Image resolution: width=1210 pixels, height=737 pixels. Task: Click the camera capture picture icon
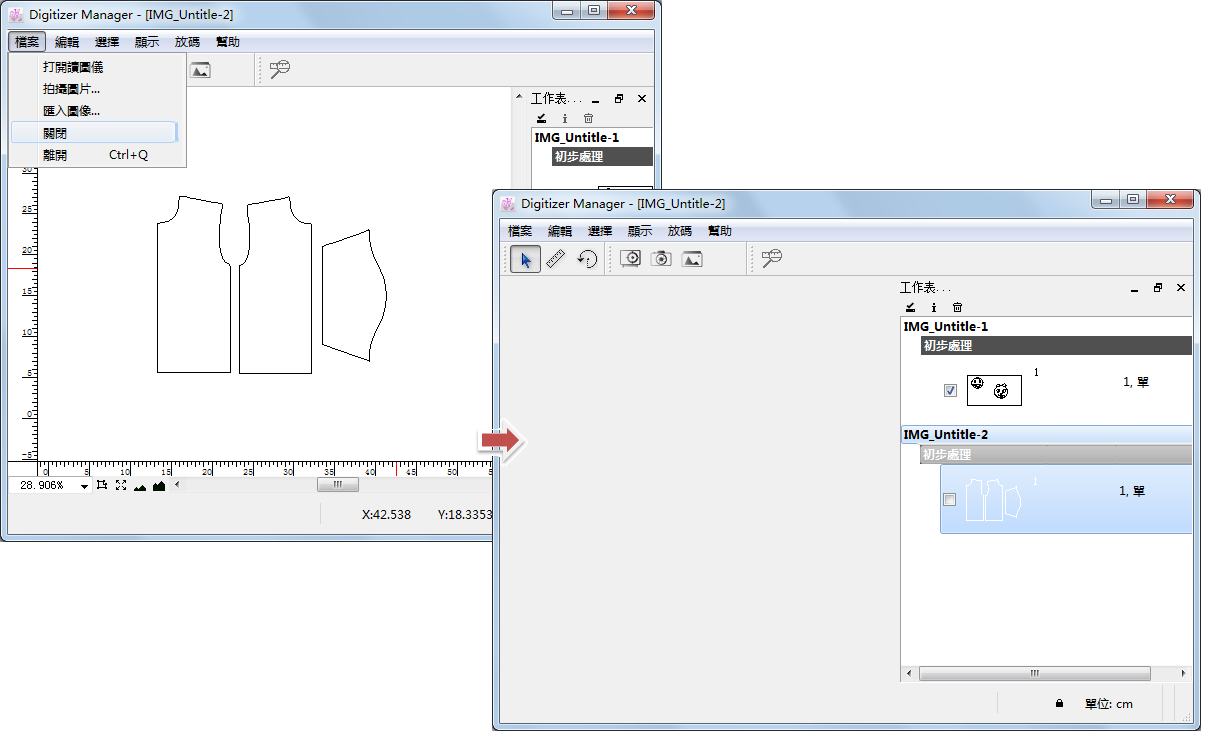(661, 259)
